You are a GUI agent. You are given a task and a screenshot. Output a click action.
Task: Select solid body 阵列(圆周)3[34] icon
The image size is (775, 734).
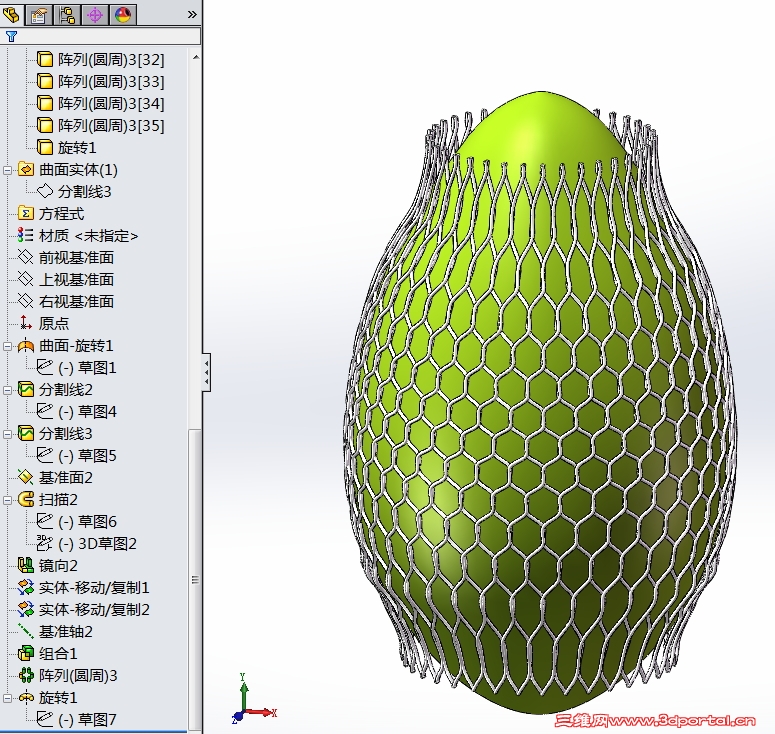45,103
